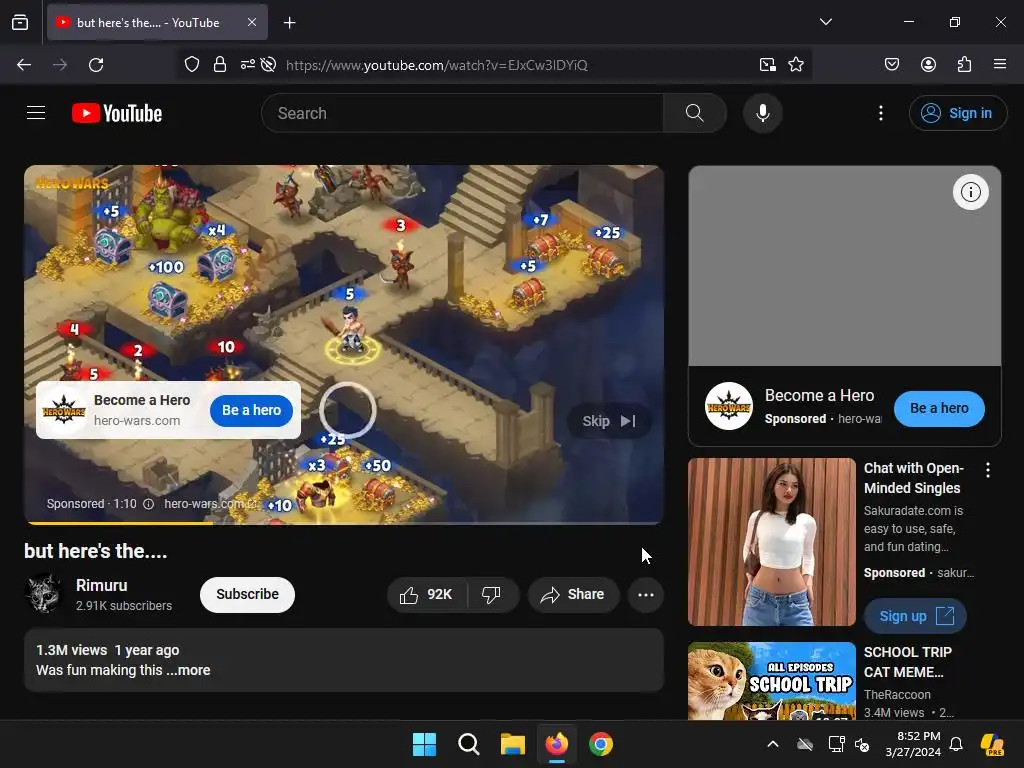Open the Firefox account icon
This screenshot has height=768, width=1024.
[928, 64]
